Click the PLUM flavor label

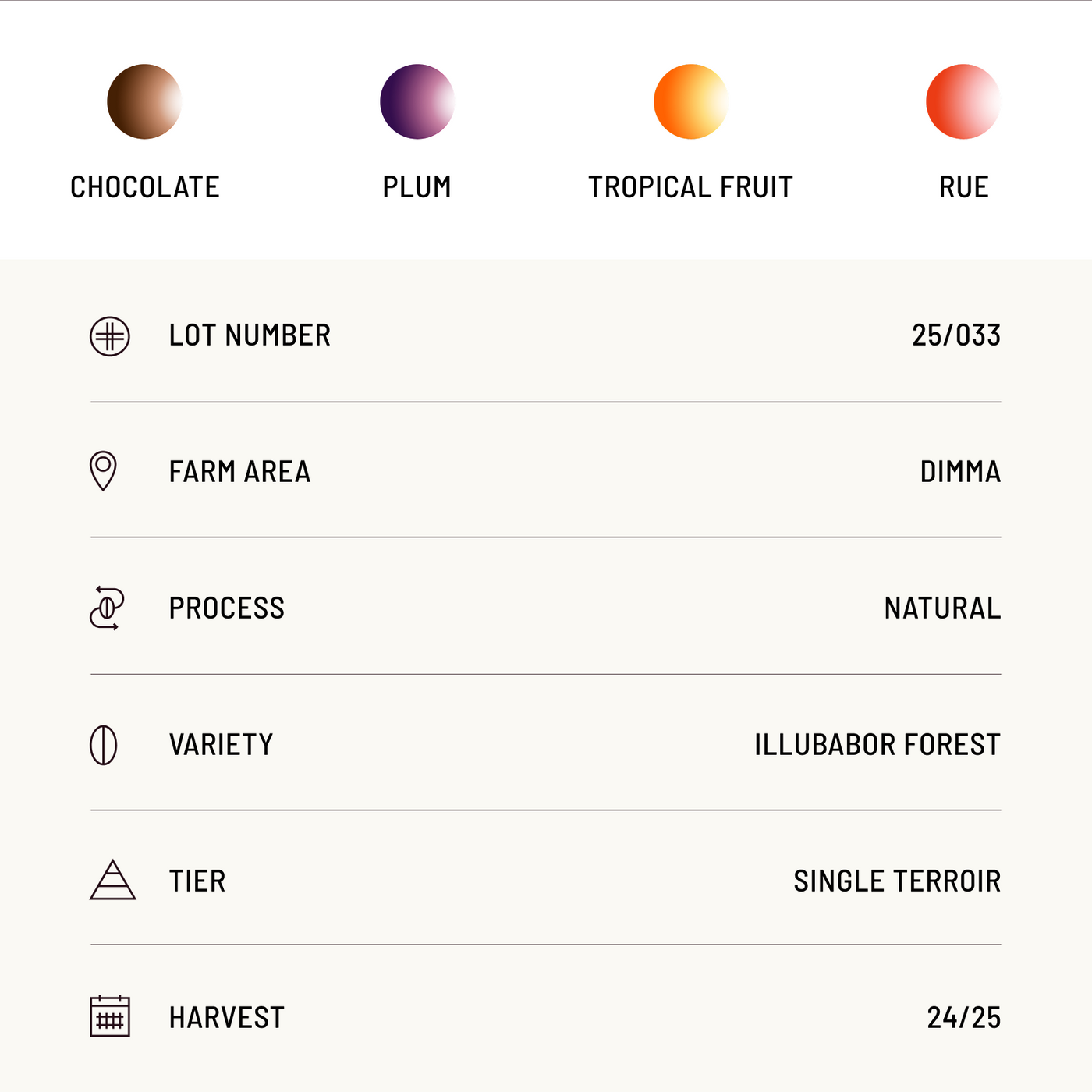pyautogui.click(x=417, y=187)
